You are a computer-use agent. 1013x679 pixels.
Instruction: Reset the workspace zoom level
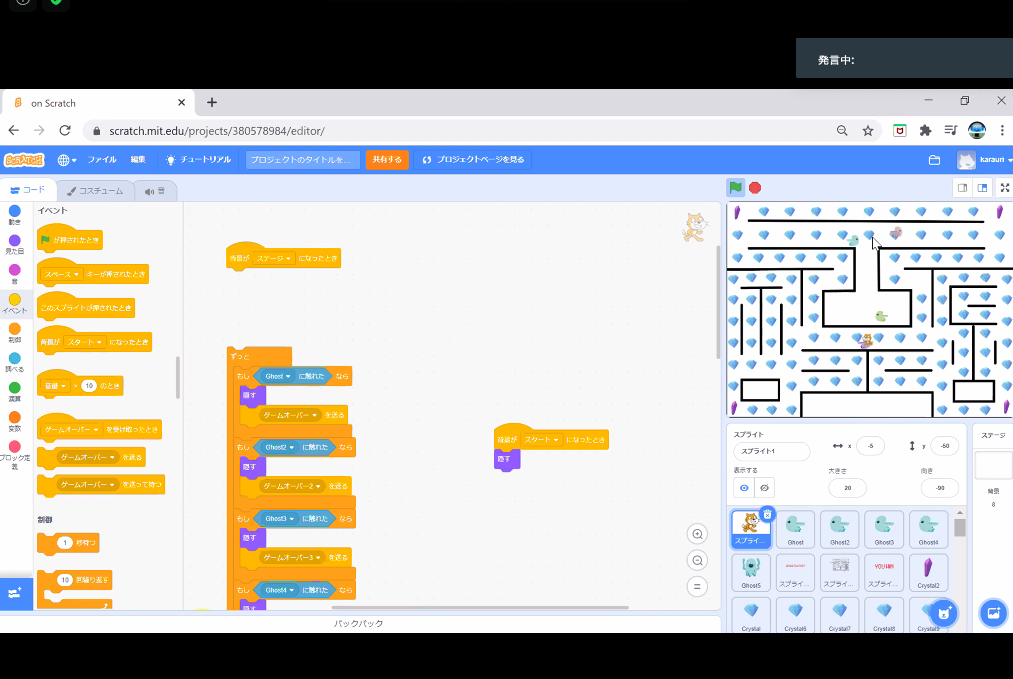pyautogui.click(x=697, y=587)
